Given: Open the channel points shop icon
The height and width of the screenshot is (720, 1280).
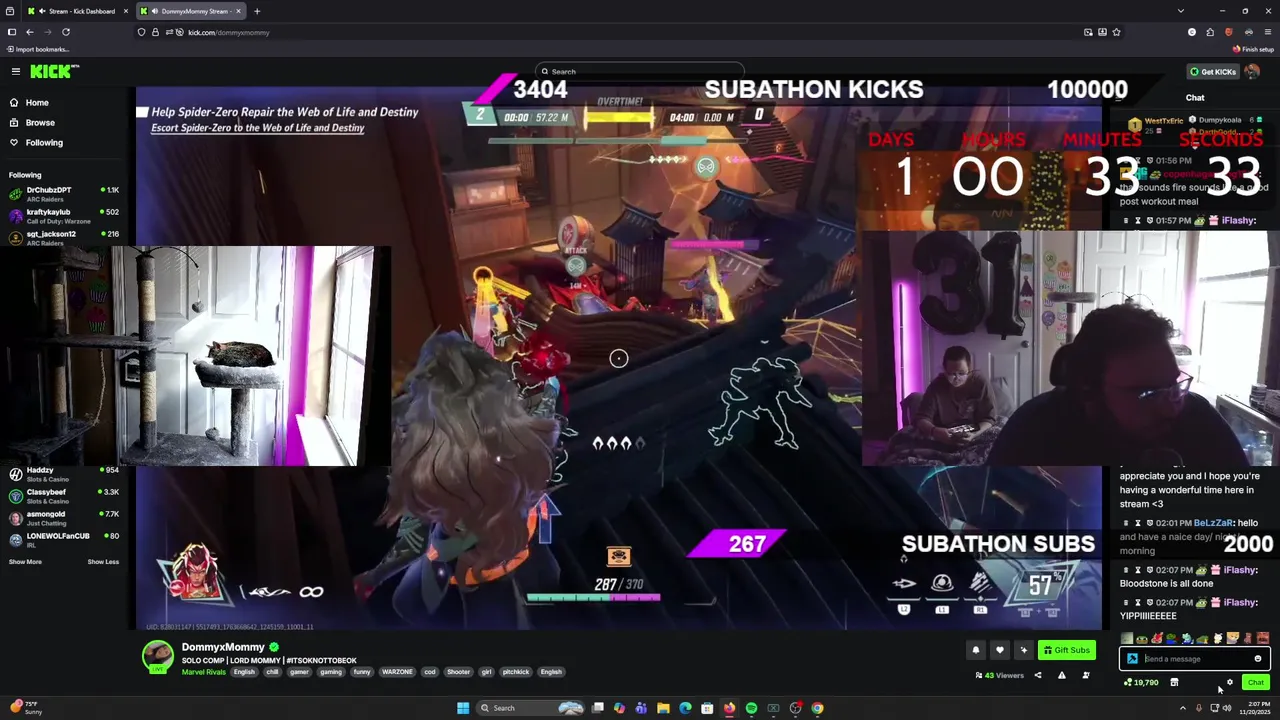Looking at the screenshot, I should pos(1174,682).
